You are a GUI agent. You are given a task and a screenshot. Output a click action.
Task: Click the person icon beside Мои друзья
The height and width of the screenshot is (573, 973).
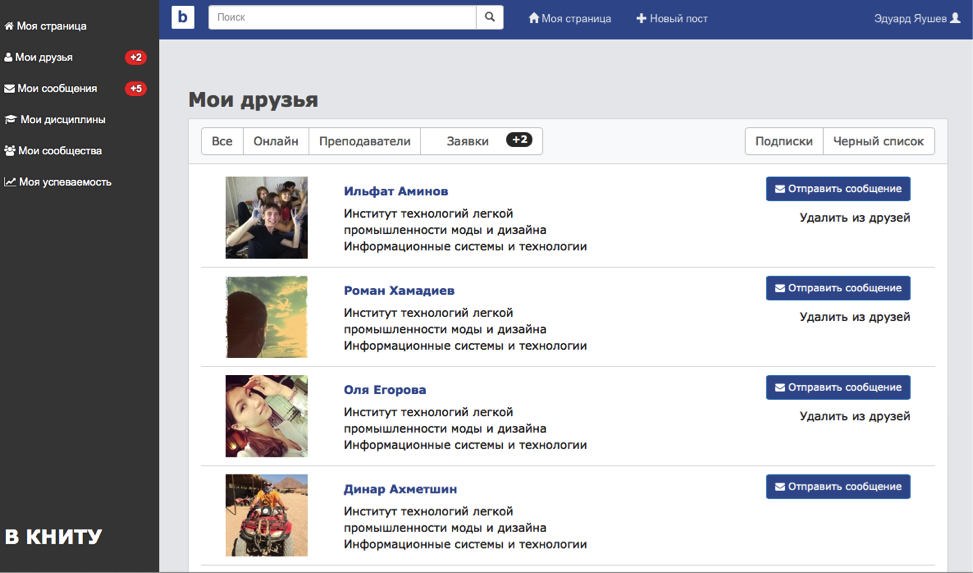(8, 57)
